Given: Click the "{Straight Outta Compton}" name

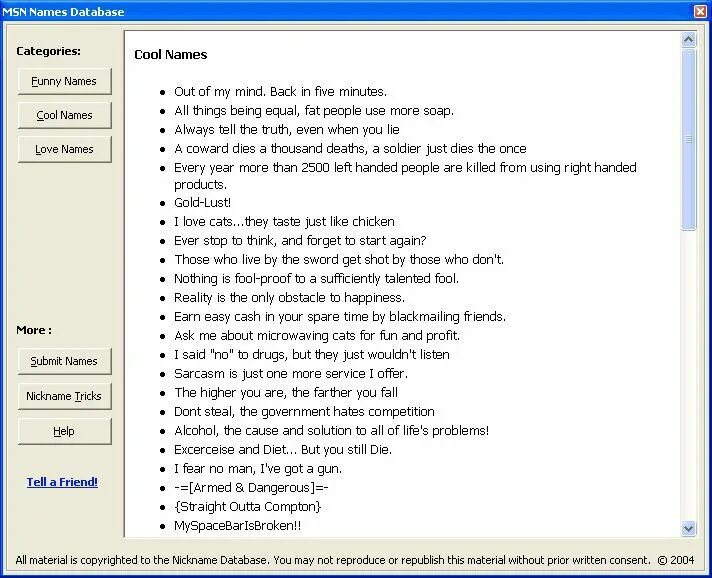Looking at the screenshot, I should click(247, 507).
